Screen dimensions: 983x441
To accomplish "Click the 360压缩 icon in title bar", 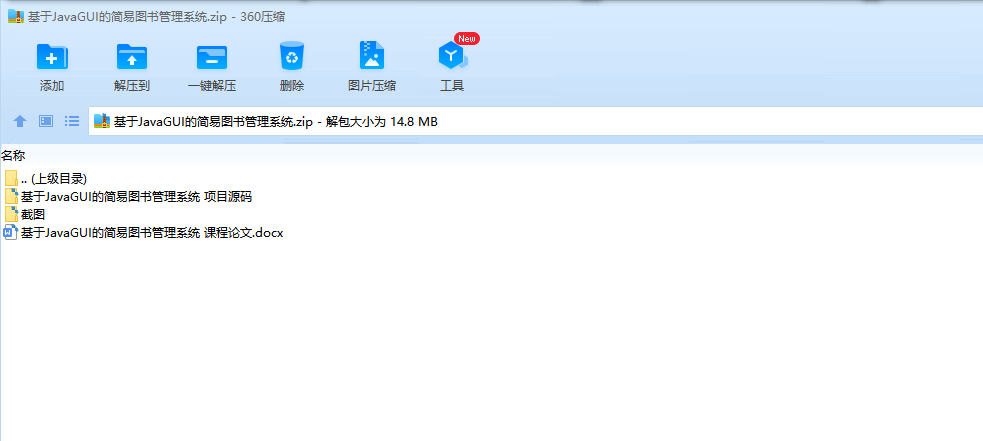I will [16, 17].
